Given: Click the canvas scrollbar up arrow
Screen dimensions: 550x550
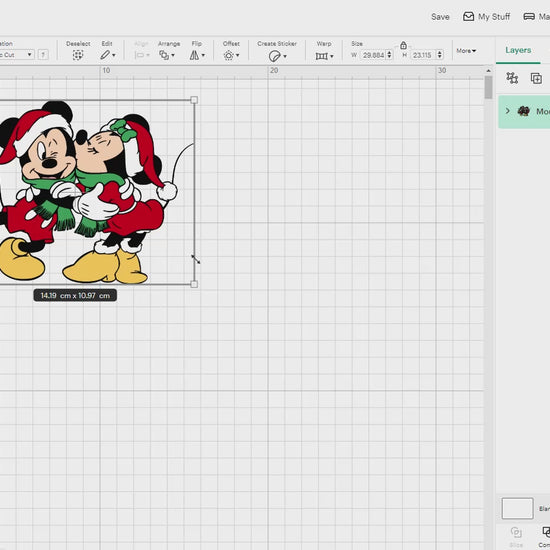Looking at the screenshot, I should (x=488, y=71).
